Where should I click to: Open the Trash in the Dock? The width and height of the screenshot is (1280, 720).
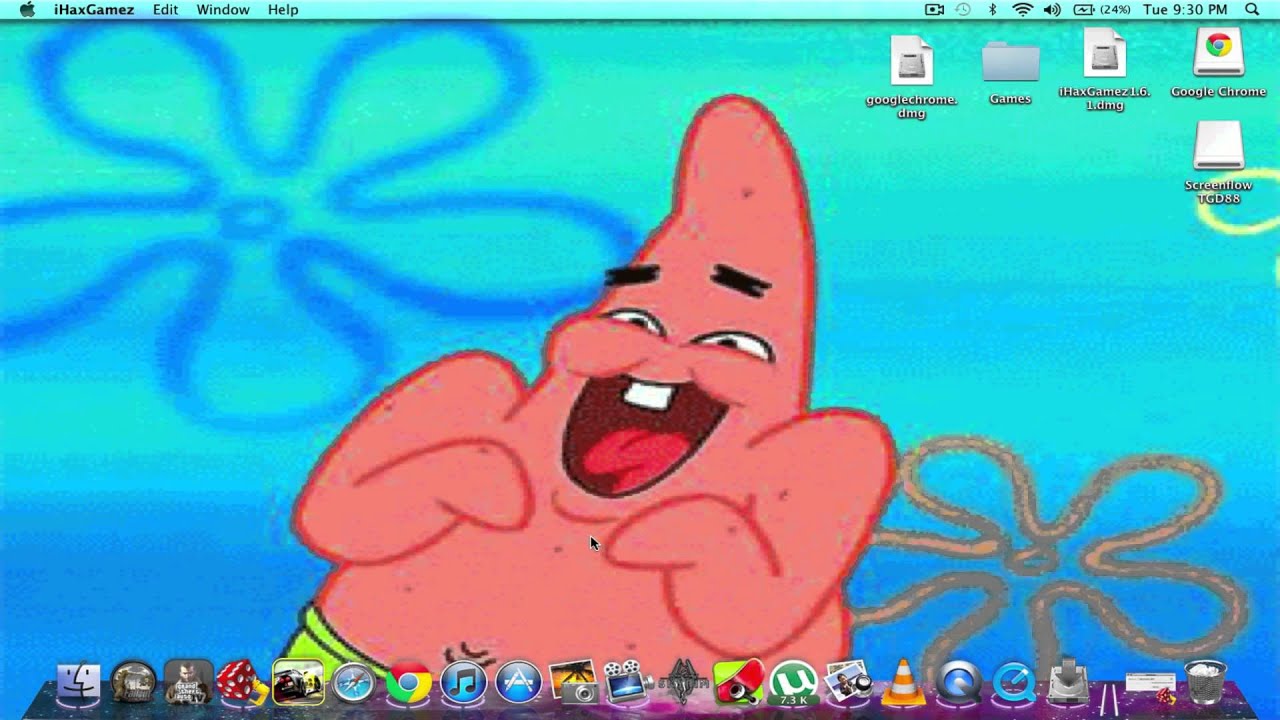pyautogui.click(x=1205, y=683)
